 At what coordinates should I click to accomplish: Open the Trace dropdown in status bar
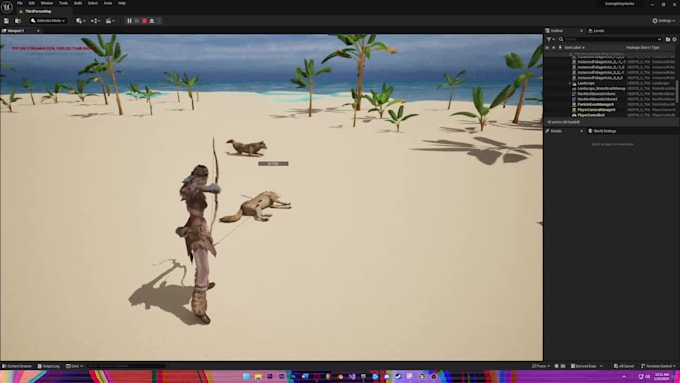click(x=541, y=366)
